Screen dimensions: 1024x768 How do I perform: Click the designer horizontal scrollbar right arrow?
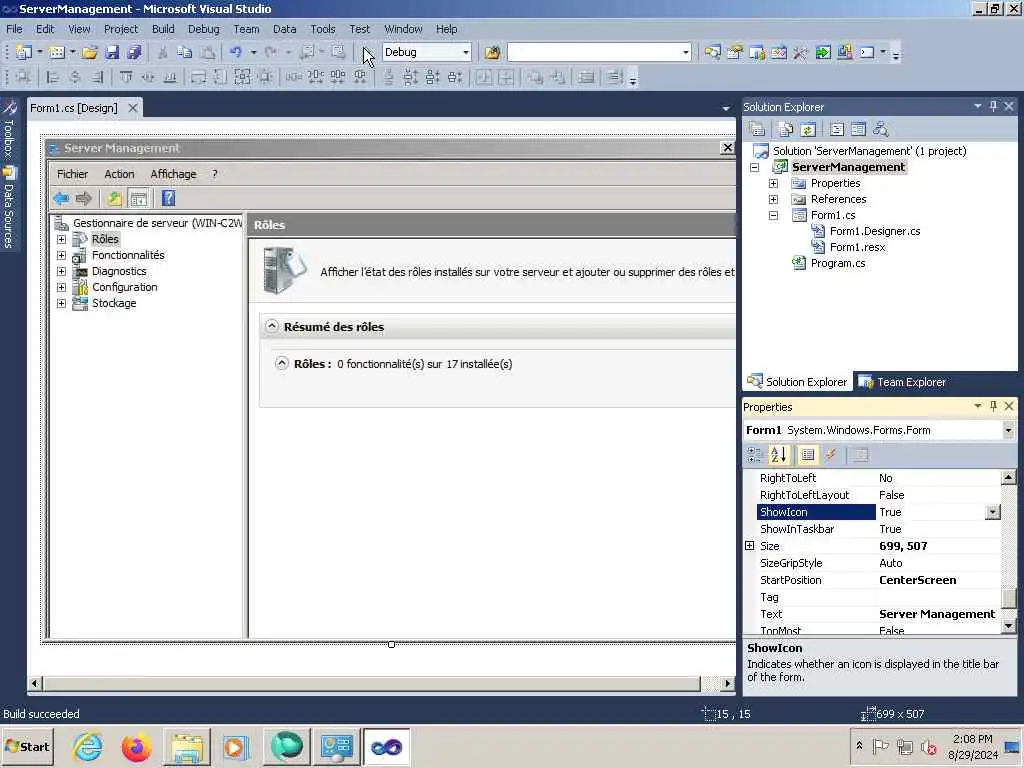tap(727, 684)
